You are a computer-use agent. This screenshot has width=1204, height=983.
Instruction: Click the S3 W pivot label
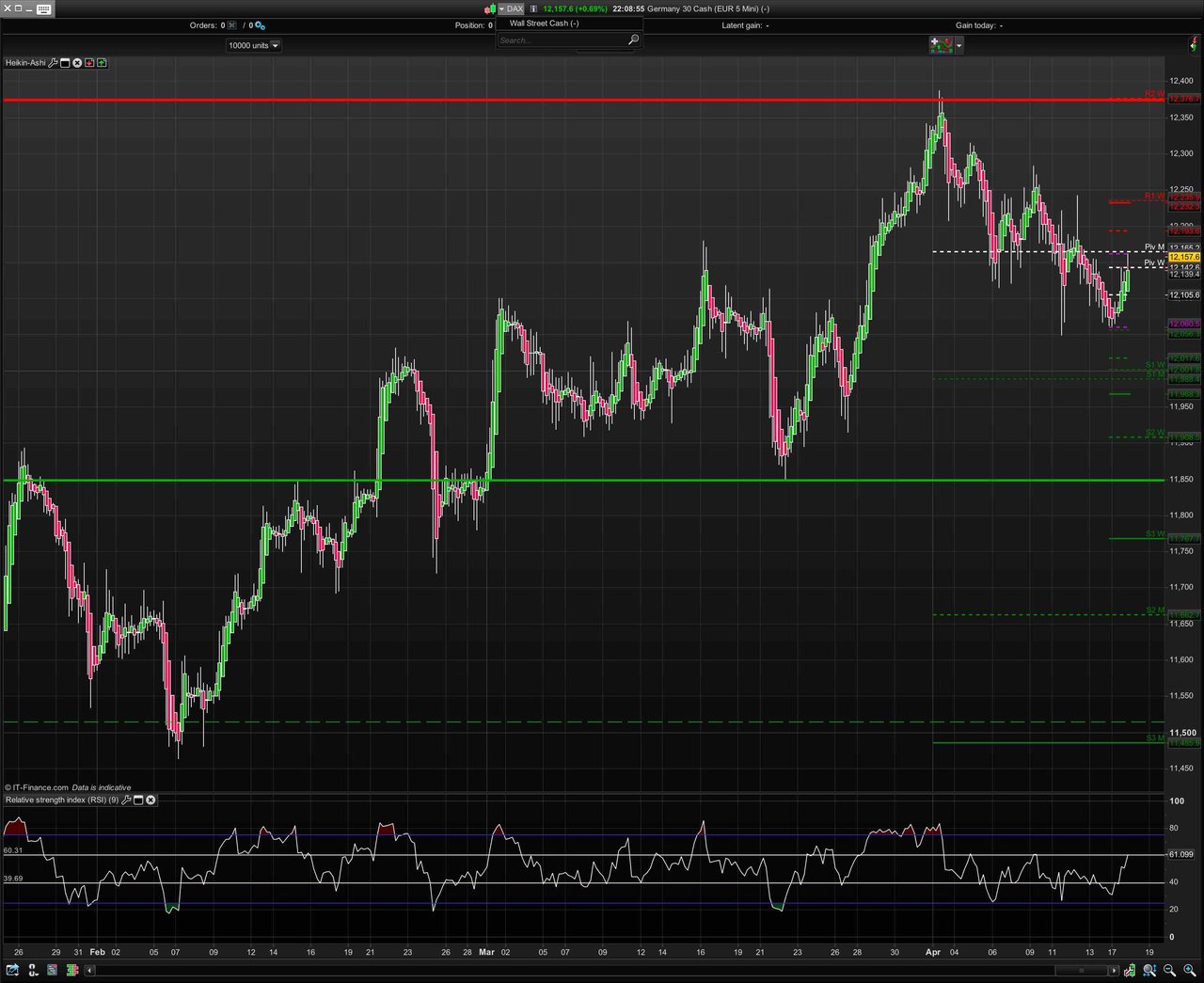coord(1155,534)
